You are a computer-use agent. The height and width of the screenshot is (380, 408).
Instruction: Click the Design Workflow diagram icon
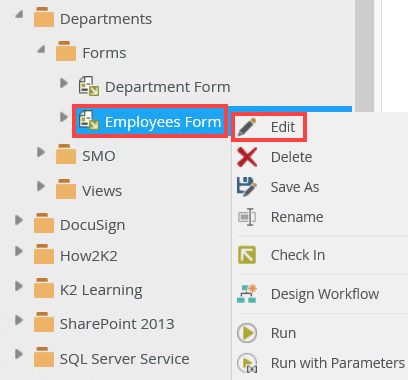coord(247,294)
